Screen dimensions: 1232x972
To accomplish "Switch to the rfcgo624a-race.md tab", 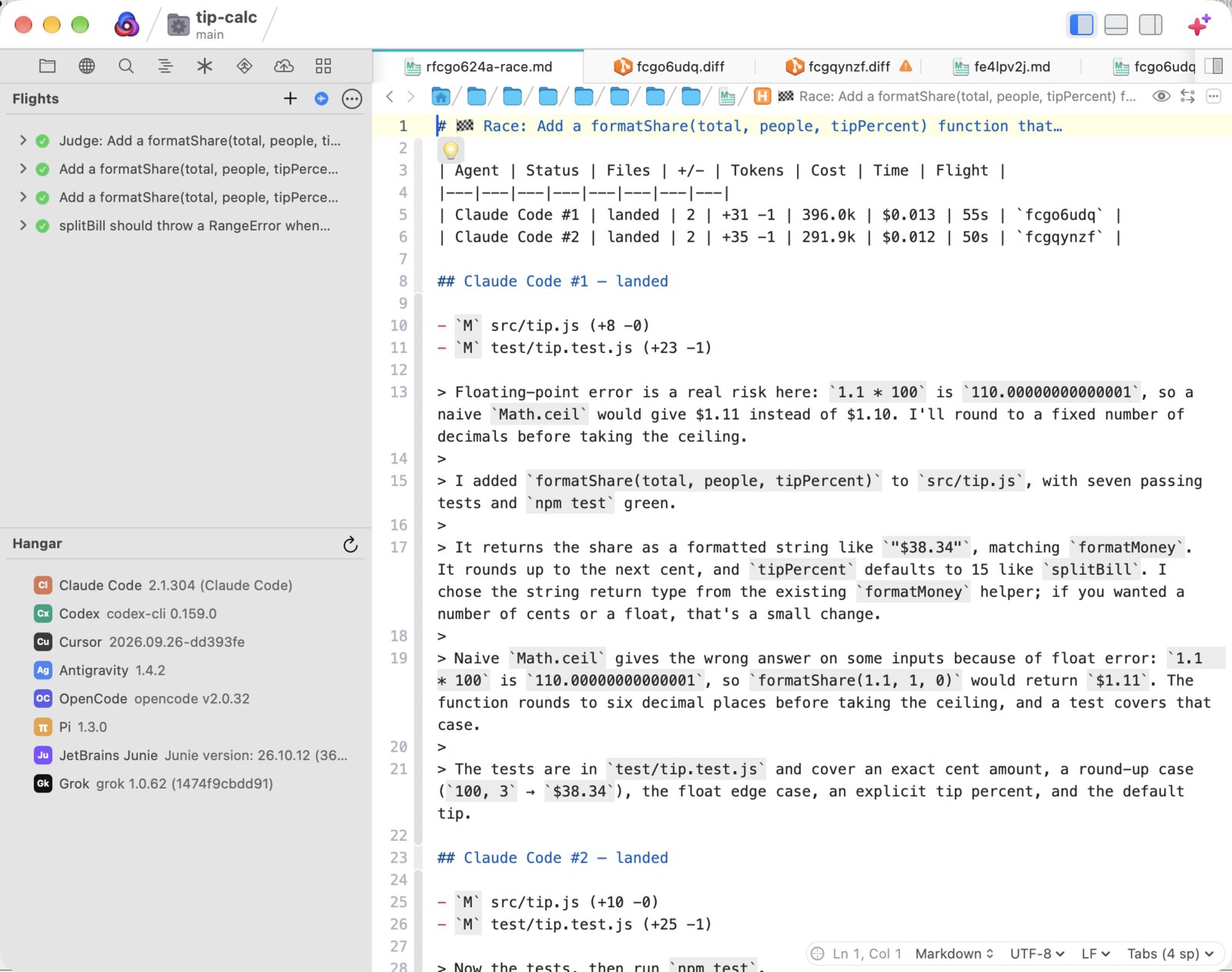I will click(x=478, y=67).
